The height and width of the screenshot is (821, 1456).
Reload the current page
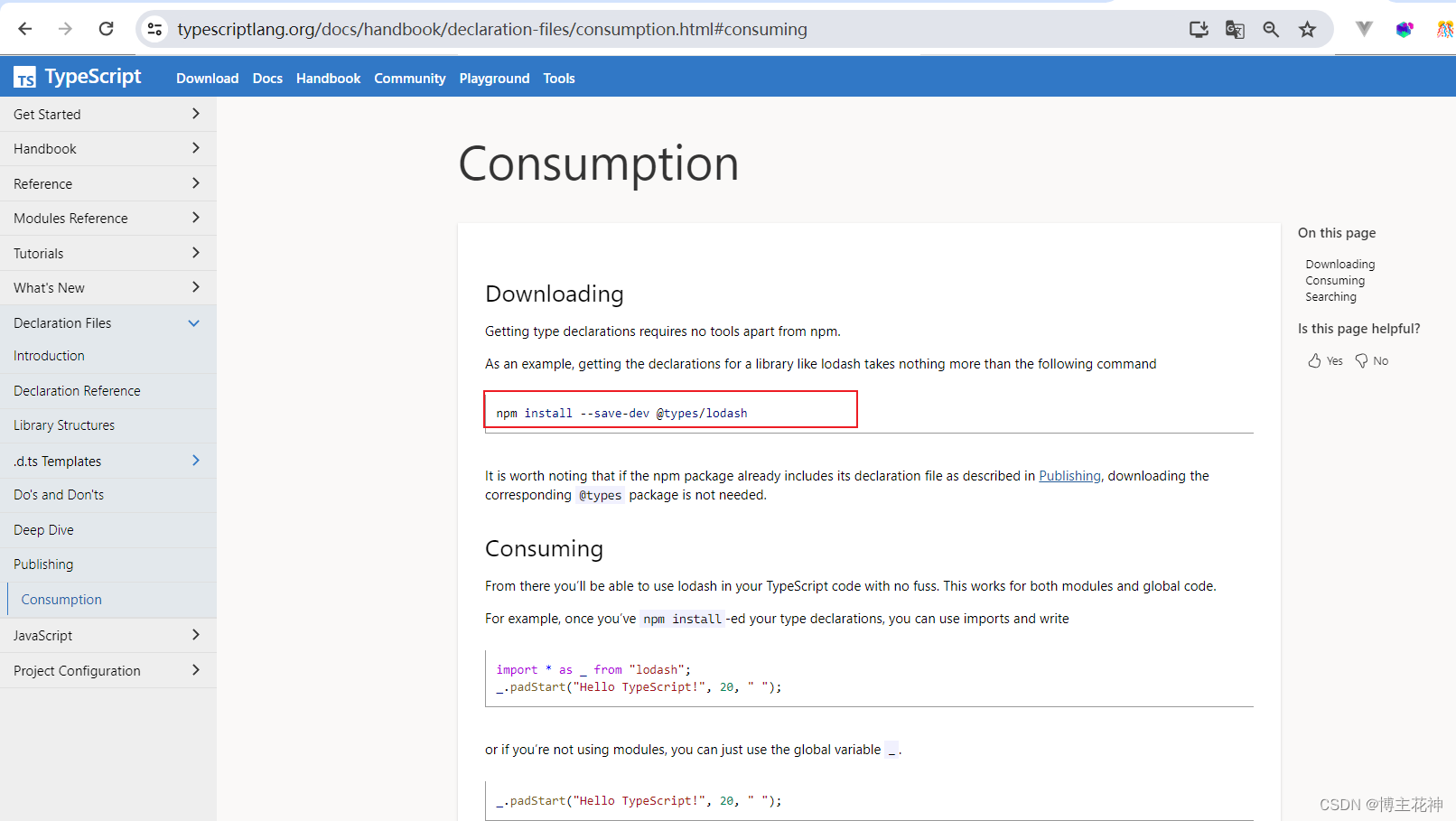pos(106,29)
